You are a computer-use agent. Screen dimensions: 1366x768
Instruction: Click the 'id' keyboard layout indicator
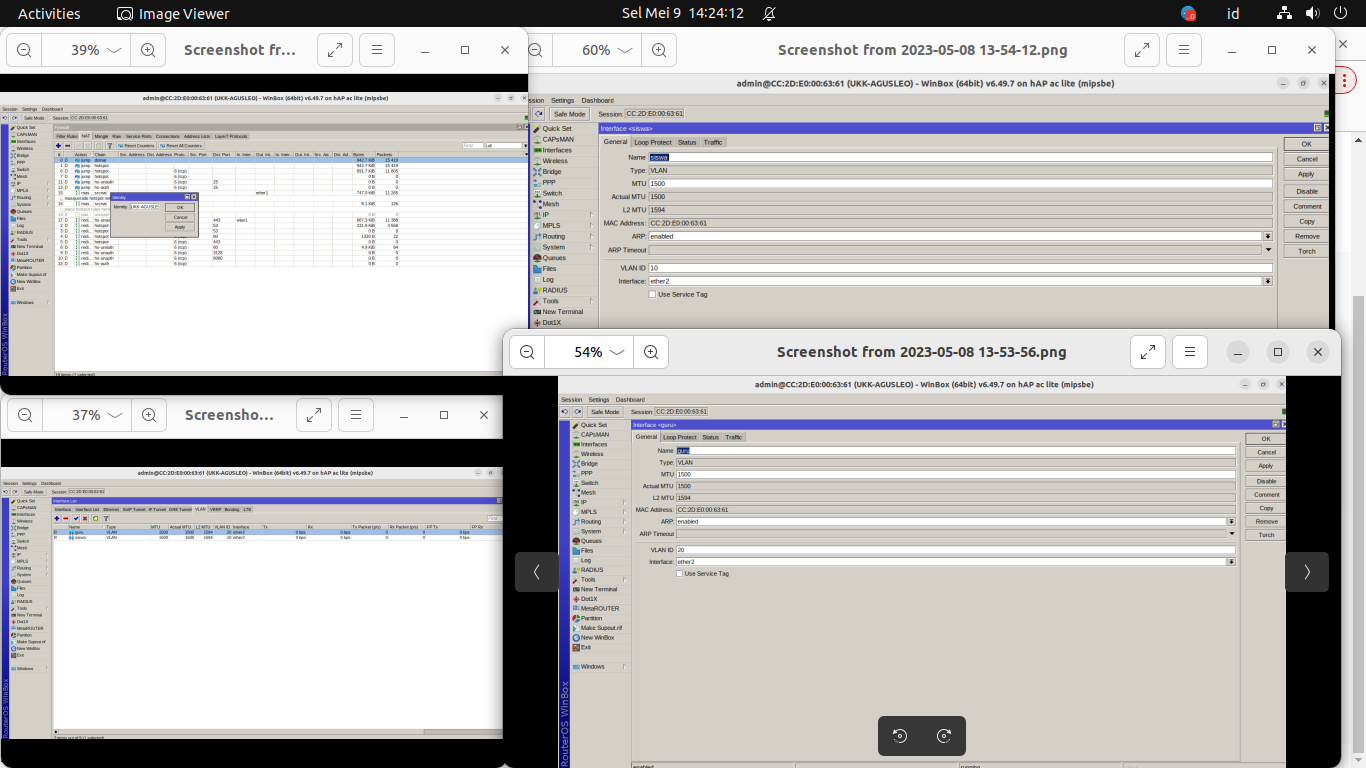click(1233, 14)
